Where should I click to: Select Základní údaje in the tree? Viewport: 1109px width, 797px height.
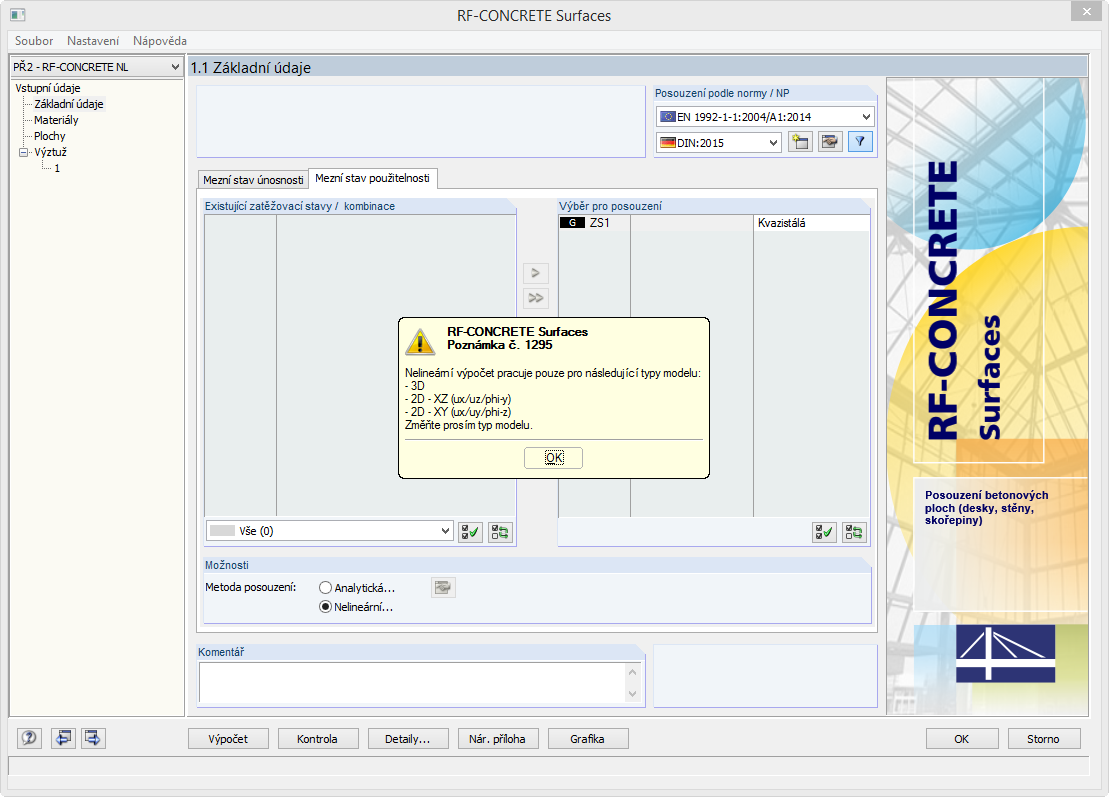pyautogui.click(x=69, y=104)
